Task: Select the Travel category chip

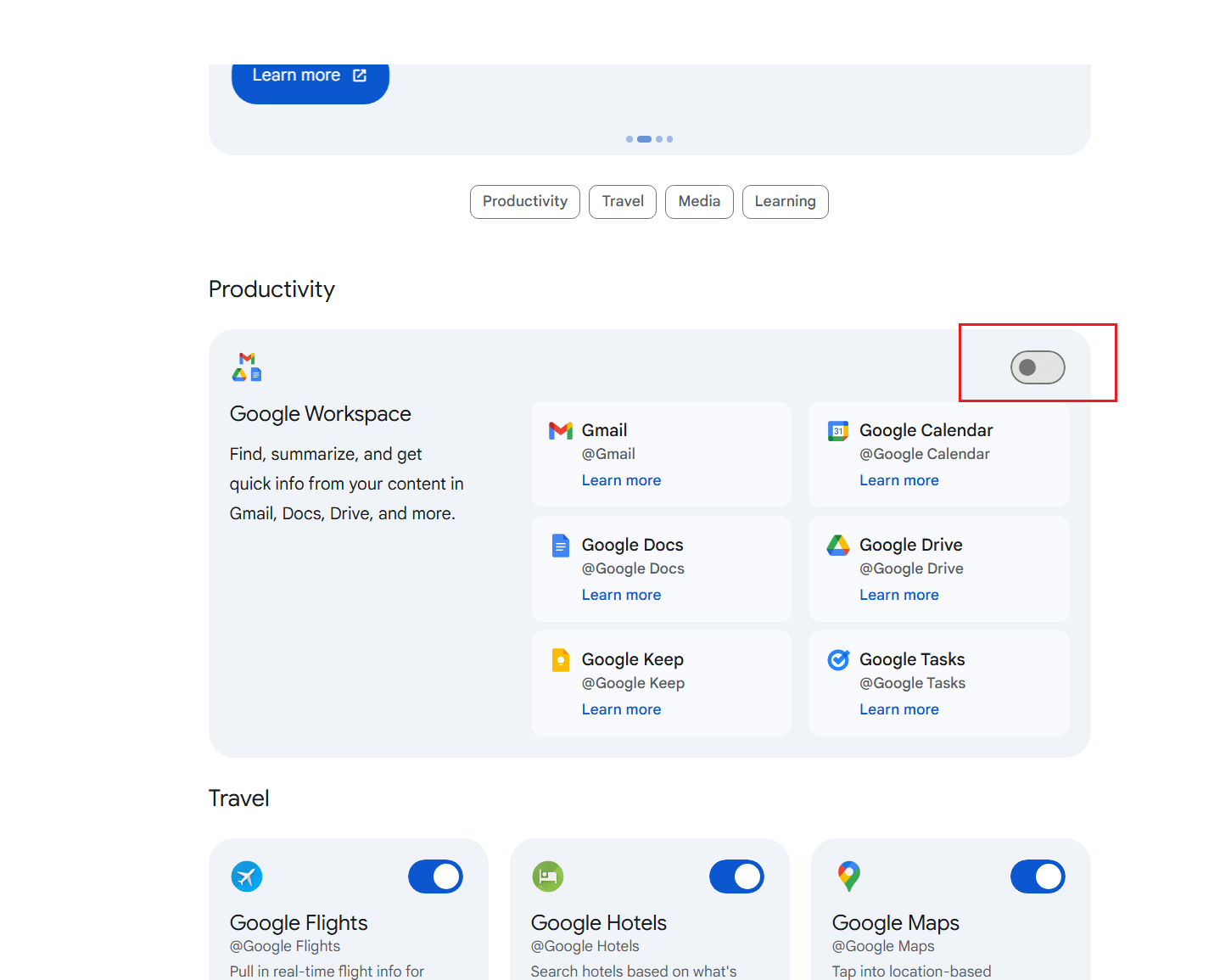Action: (623, 202)
